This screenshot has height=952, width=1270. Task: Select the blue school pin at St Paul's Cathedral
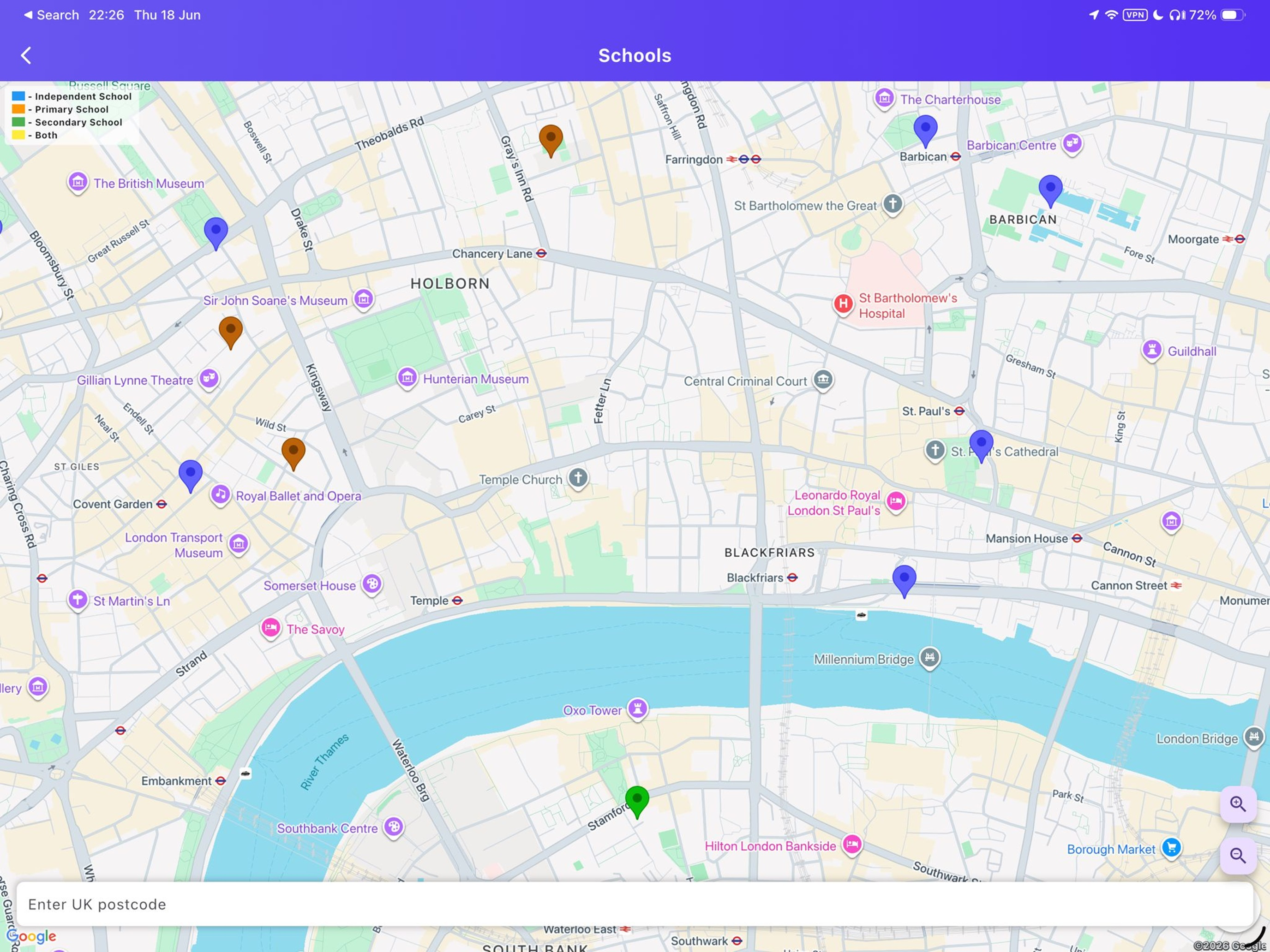pyautogui.click(x=981, y=446)
